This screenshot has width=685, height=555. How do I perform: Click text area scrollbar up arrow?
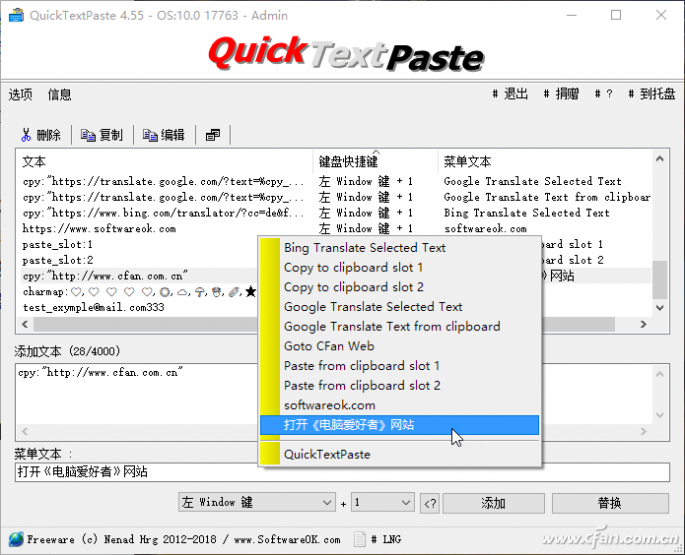tap(660, 374)
